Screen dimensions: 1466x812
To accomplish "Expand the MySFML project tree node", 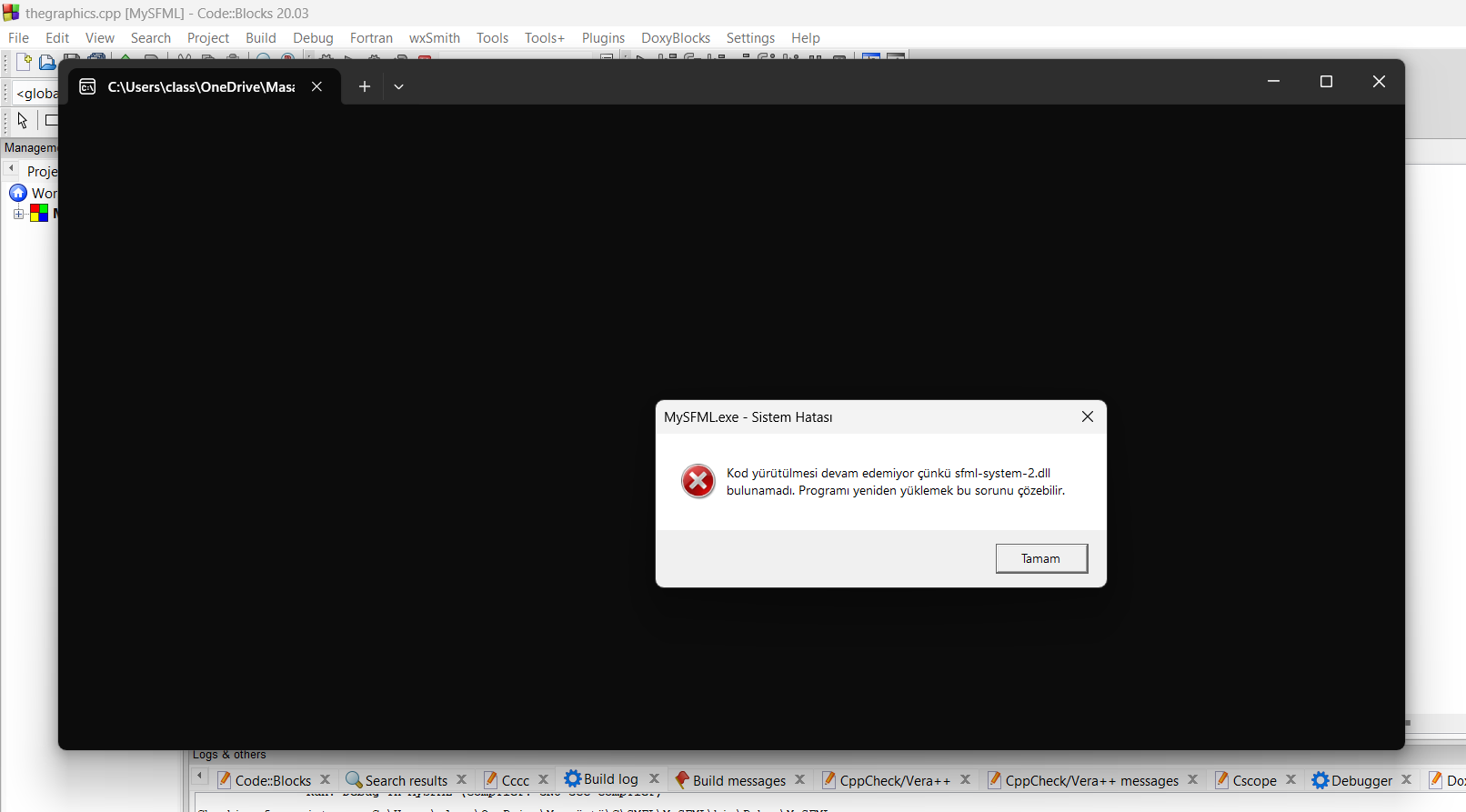I will click(18, 214).
